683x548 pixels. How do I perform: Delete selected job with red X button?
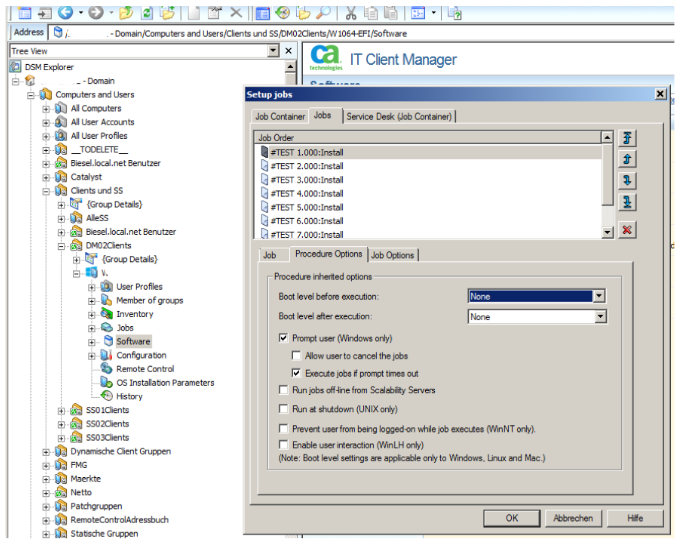[x=627, y=230]
